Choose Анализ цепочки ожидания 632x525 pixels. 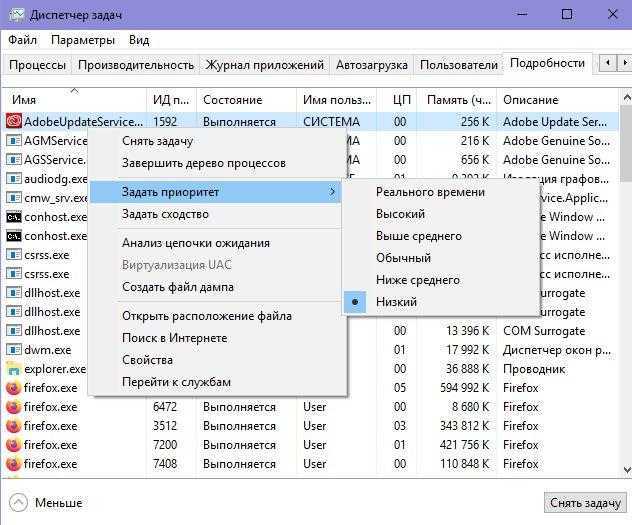196,243
